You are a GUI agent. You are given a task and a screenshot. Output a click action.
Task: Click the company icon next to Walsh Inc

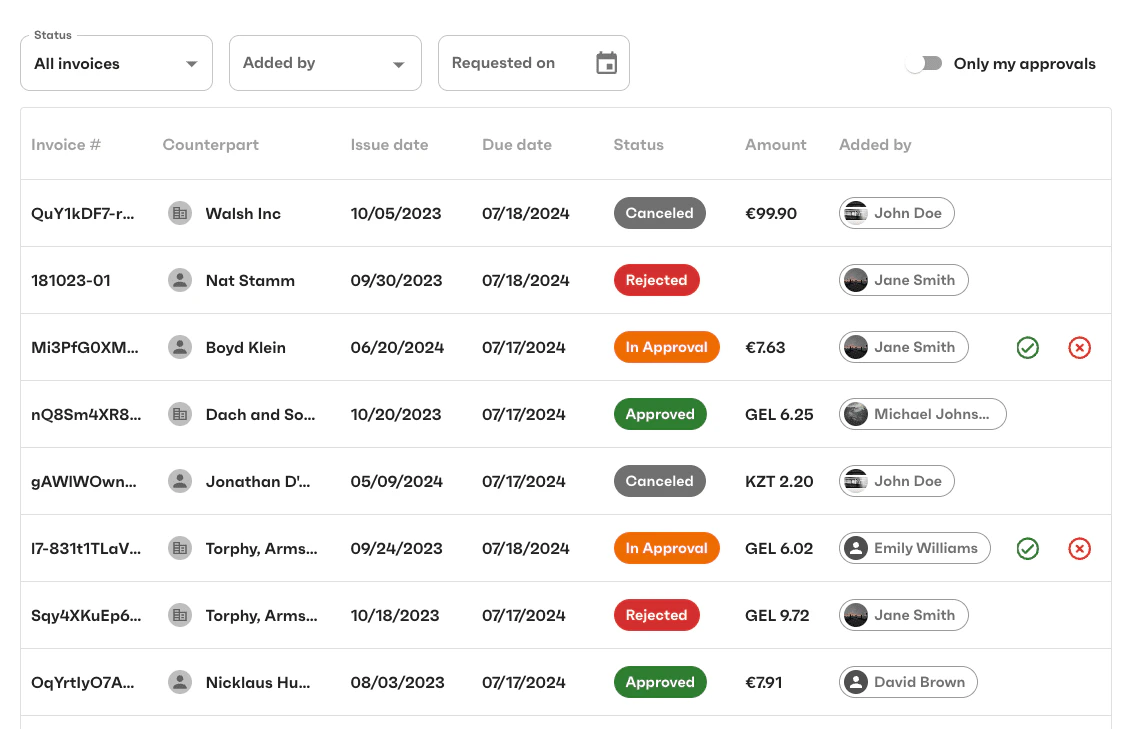click(x=180, y=213)
